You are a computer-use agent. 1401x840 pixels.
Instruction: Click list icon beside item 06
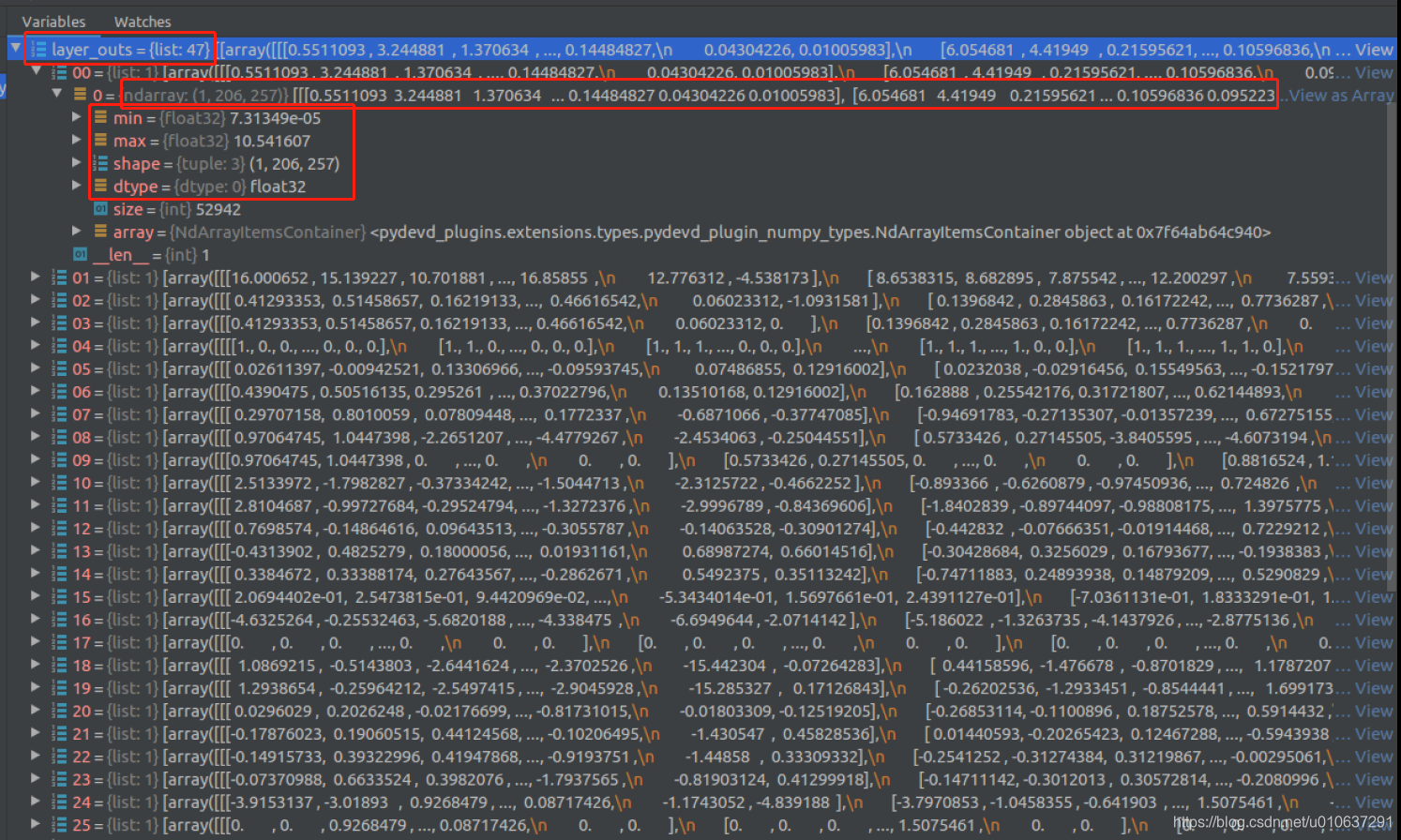pos(59,392)
